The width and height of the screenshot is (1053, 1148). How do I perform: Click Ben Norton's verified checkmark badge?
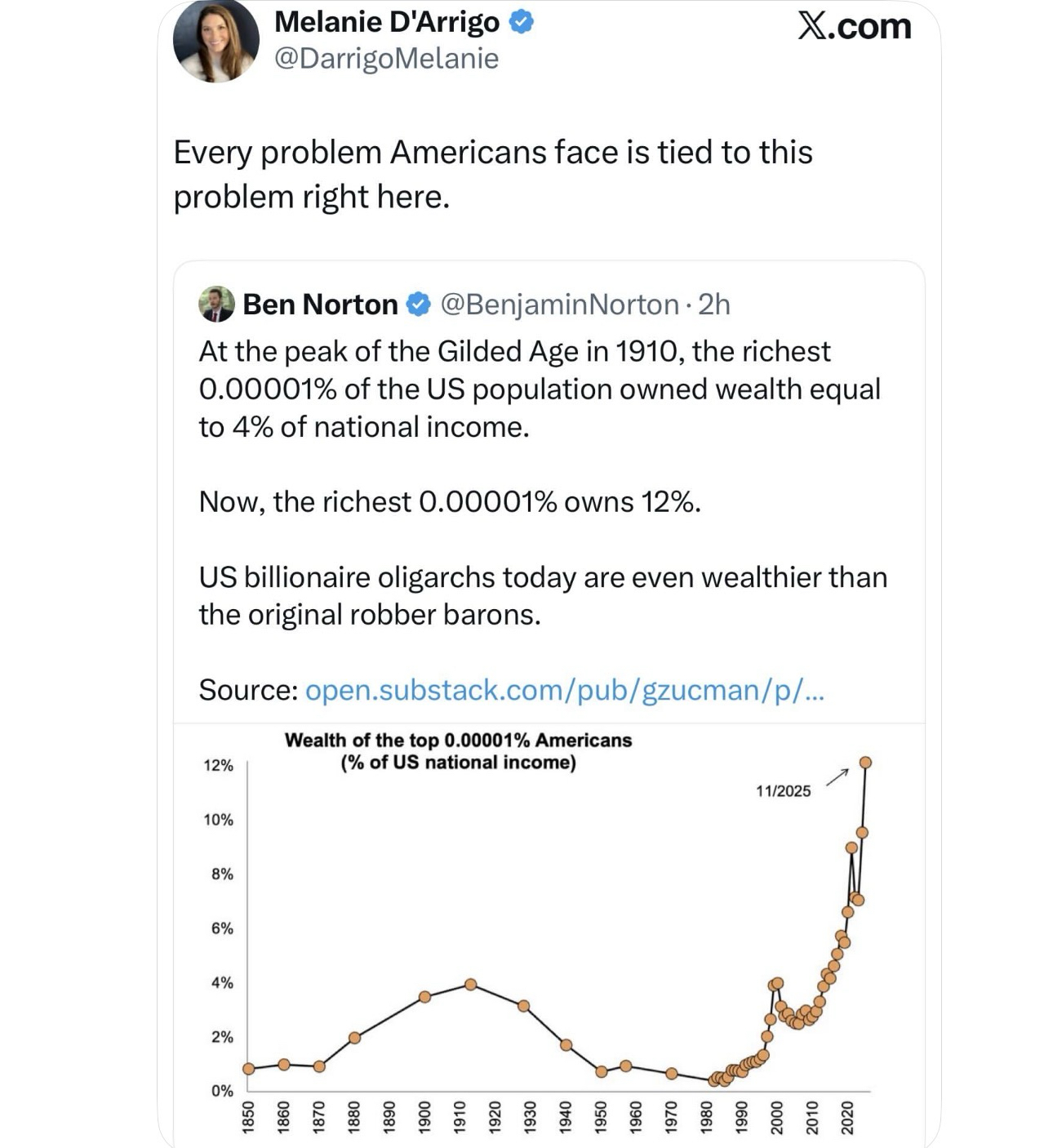tap(418, 305)
